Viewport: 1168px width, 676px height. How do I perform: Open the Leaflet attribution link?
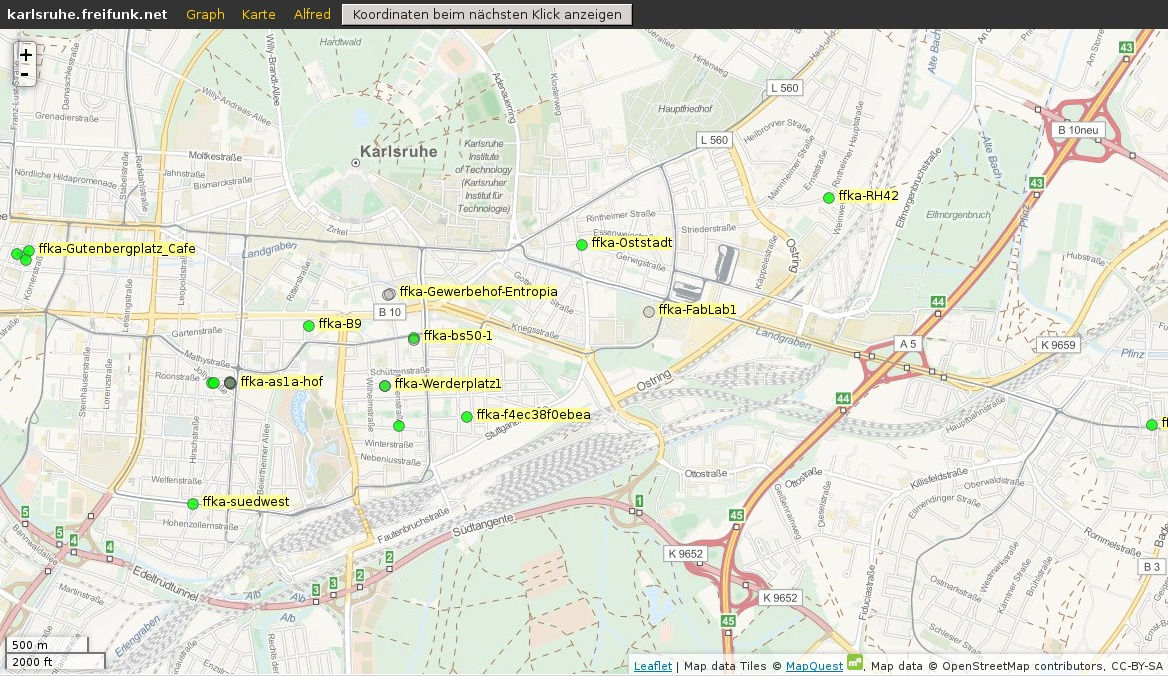[652, 665]
